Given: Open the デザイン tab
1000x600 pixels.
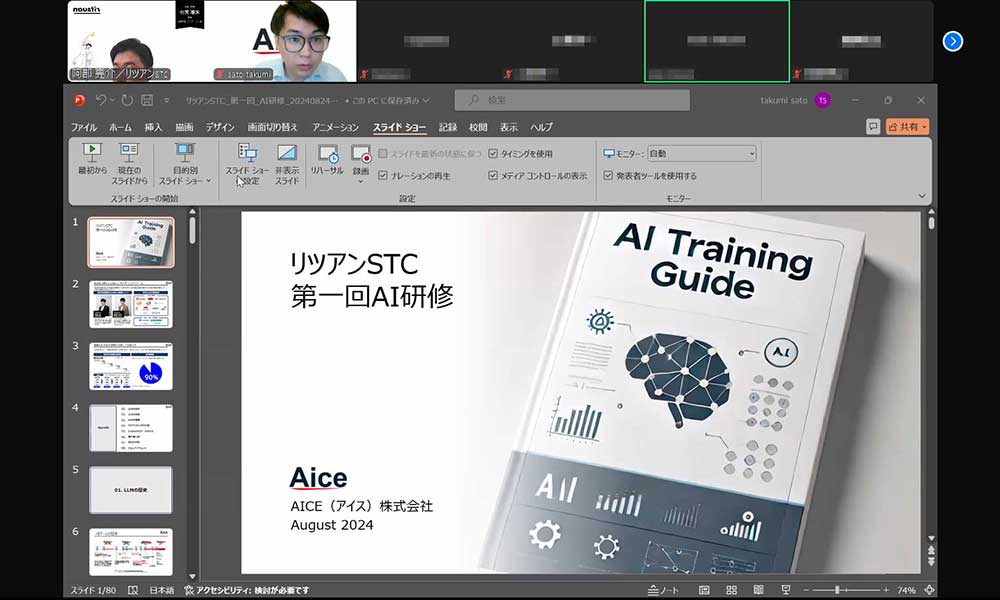Looking at the screenshot, I should tap(220, 127).
